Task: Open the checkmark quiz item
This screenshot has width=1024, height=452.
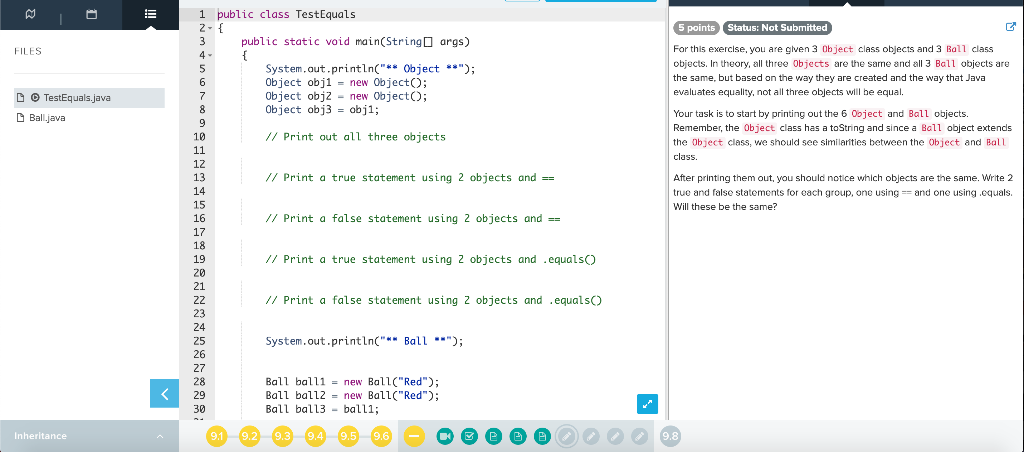Action: [469, 436]
